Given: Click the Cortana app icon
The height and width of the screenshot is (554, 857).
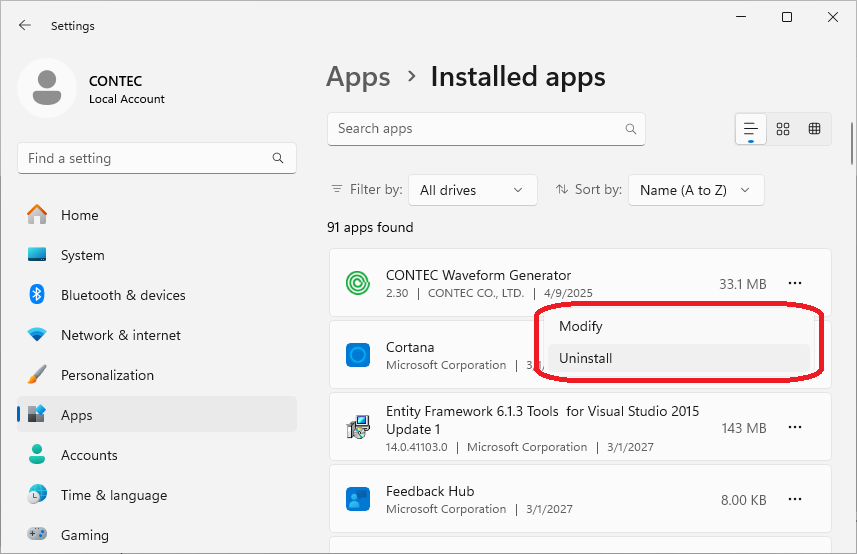Looking at the screenshot, I should [358, 355].
